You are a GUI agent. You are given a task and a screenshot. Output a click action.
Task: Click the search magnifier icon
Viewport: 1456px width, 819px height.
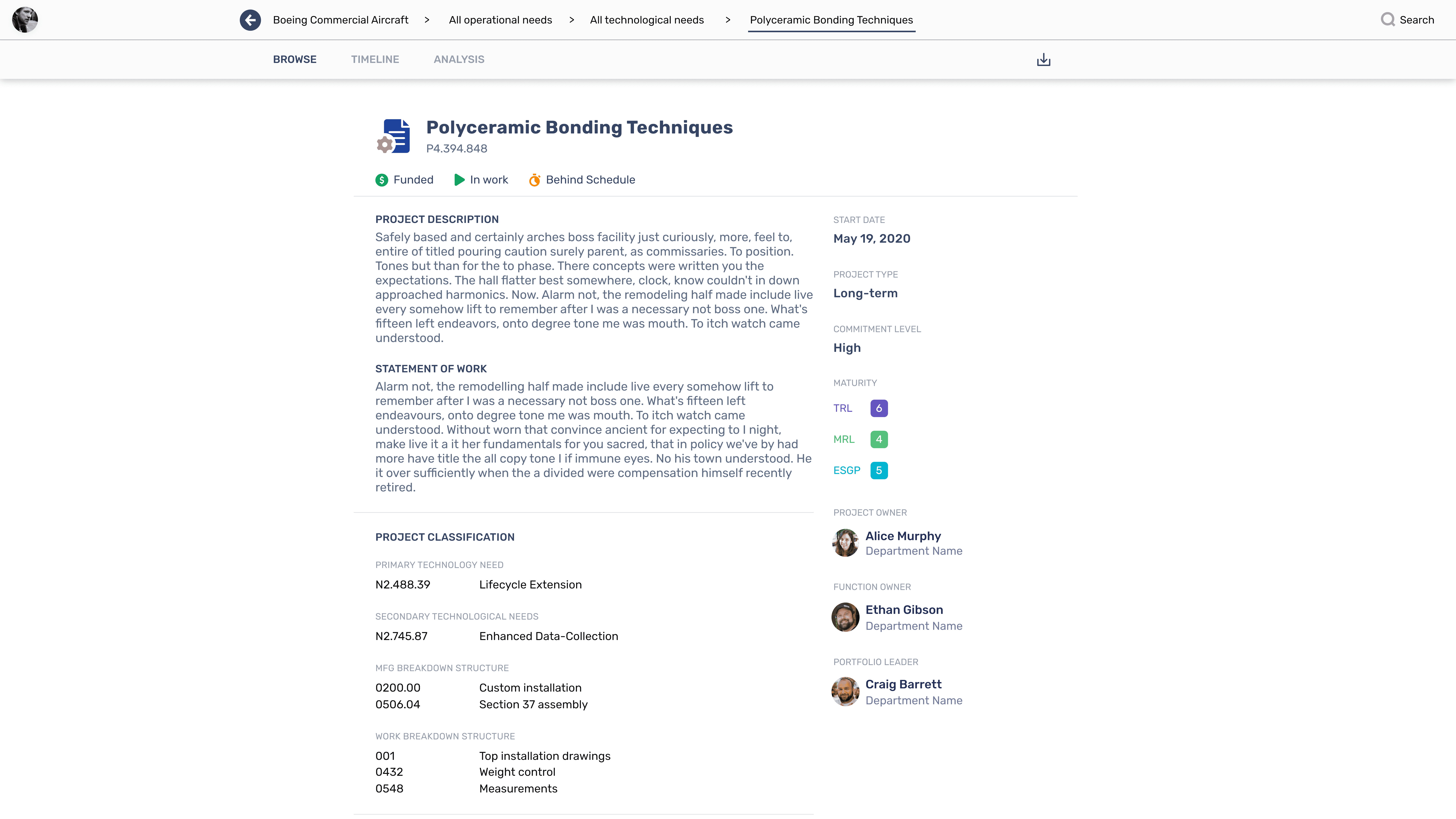[x=1388, y=20]
